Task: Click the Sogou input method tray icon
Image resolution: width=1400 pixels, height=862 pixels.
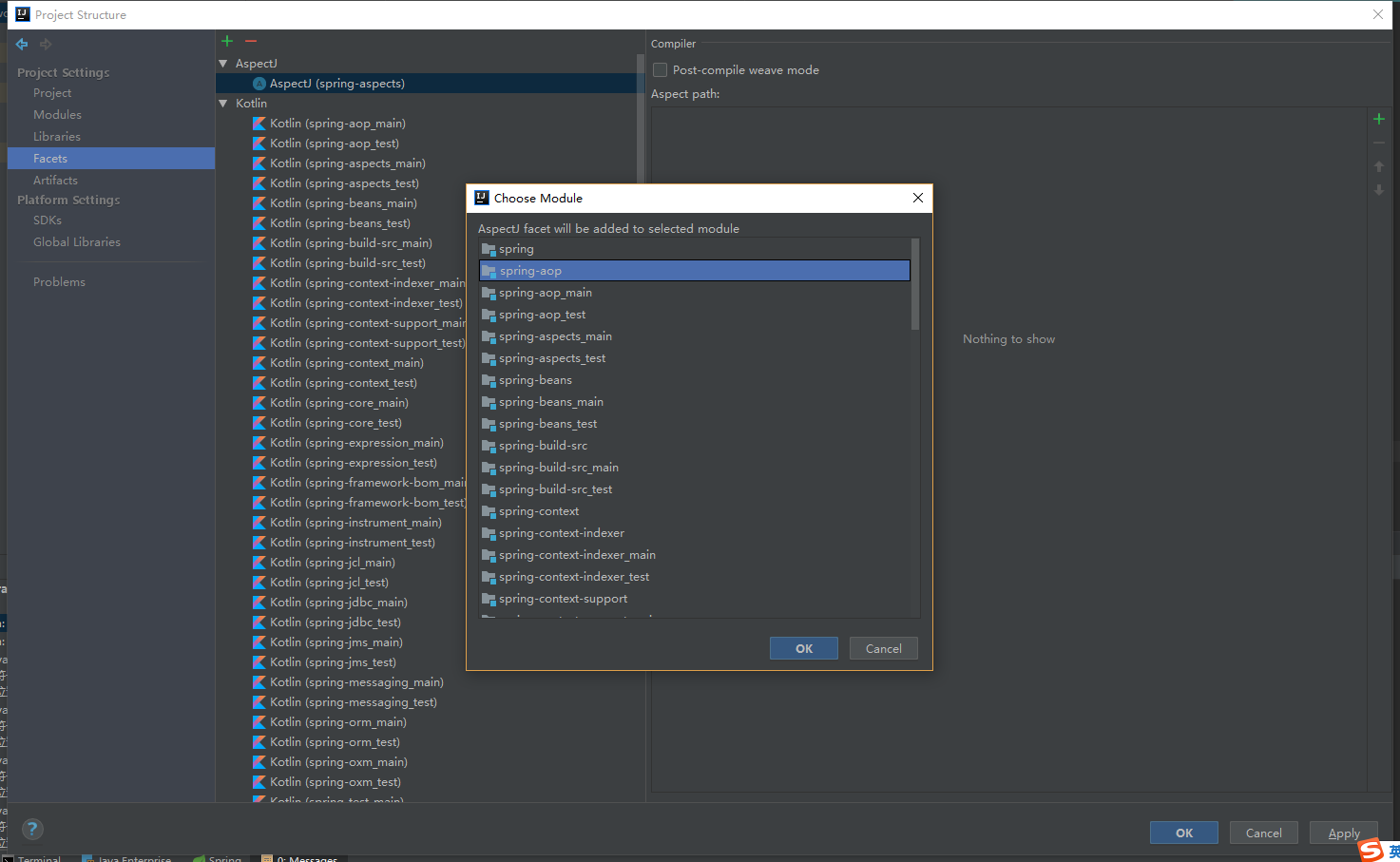Action: 1371,850
